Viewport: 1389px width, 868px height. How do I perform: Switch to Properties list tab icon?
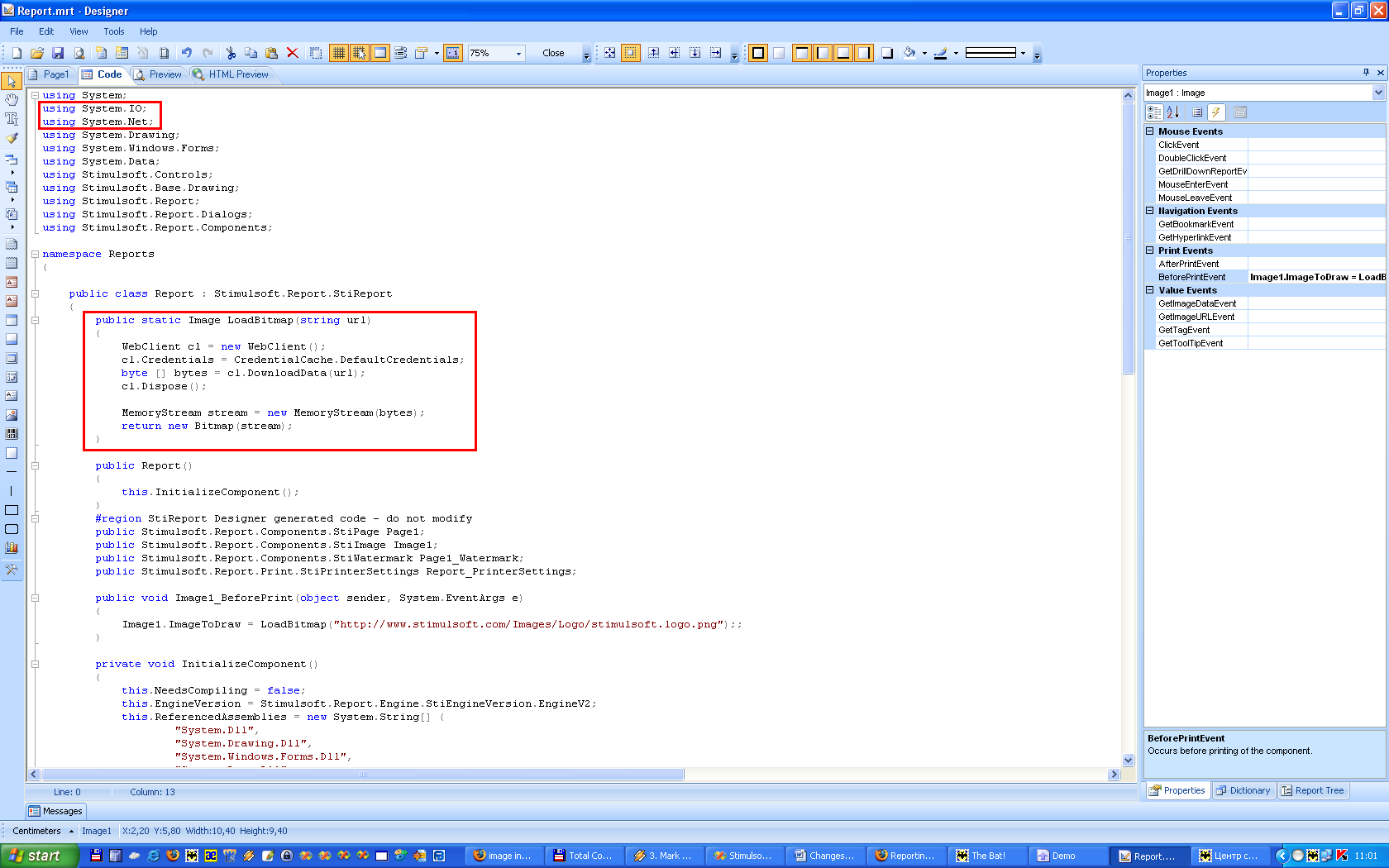pos(1197,112)
